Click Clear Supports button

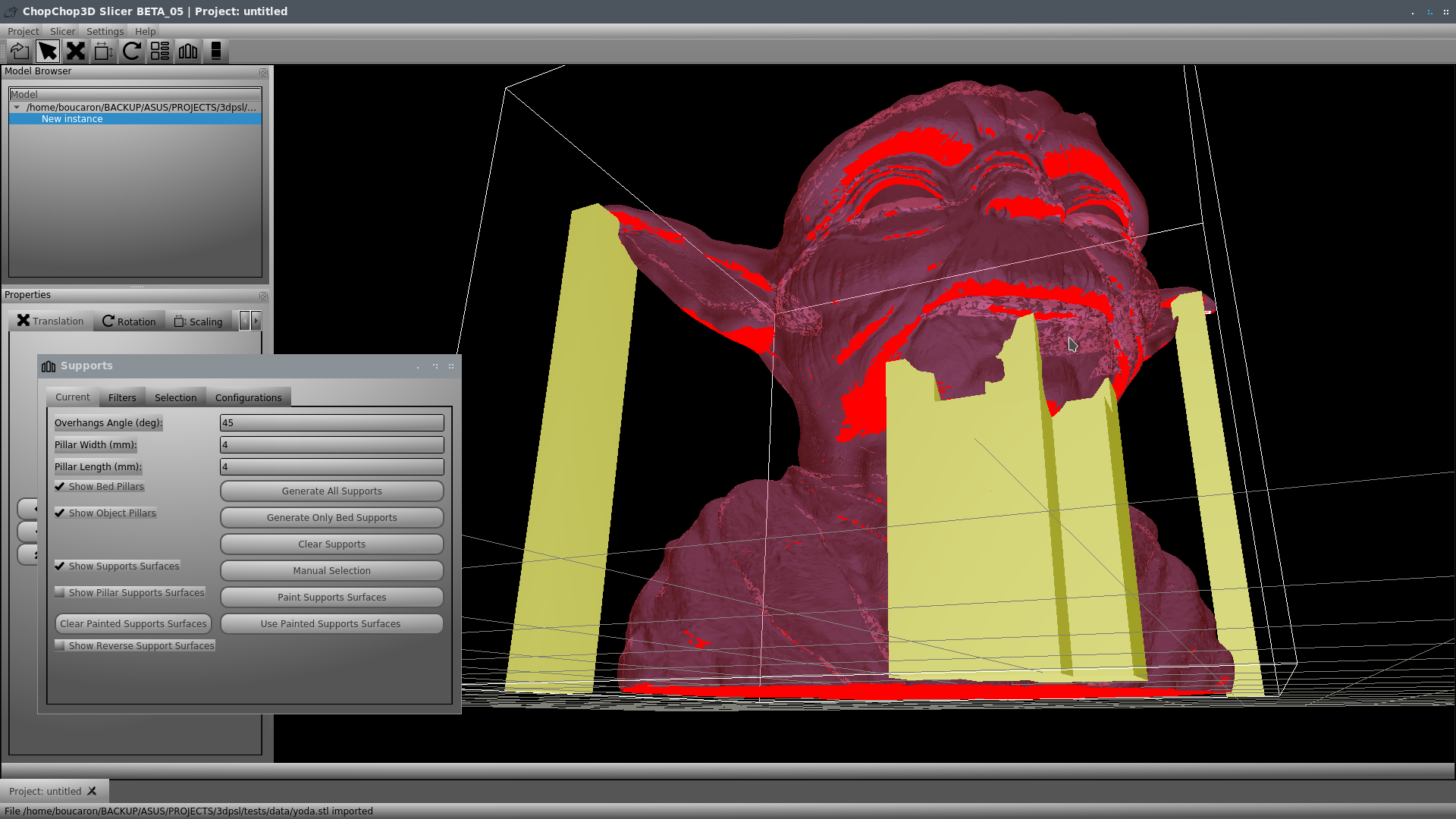point(331,544)
